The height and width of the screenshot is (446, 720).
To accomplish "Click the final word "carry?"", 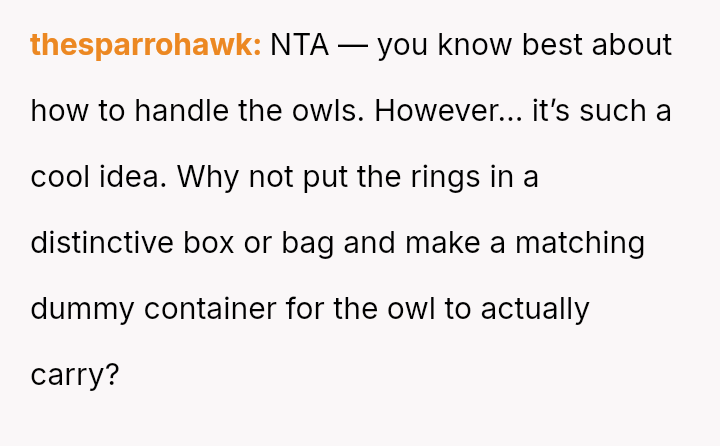I will (75, 375).
